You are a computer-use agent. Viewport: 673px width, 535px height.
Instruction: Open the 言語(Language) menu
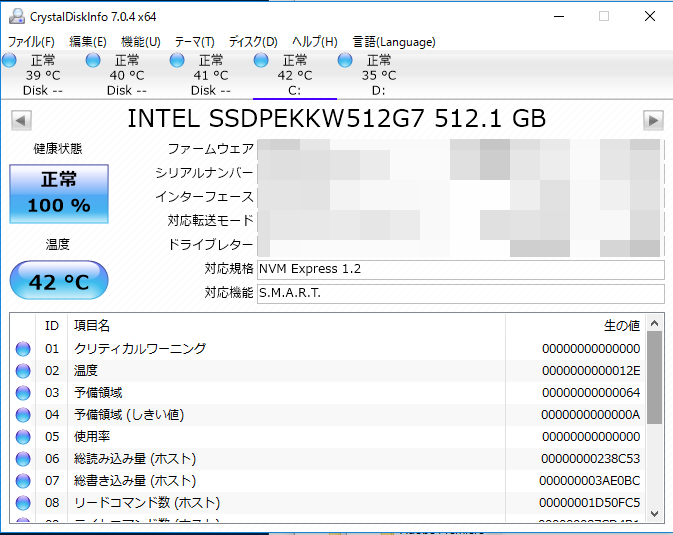394,42
